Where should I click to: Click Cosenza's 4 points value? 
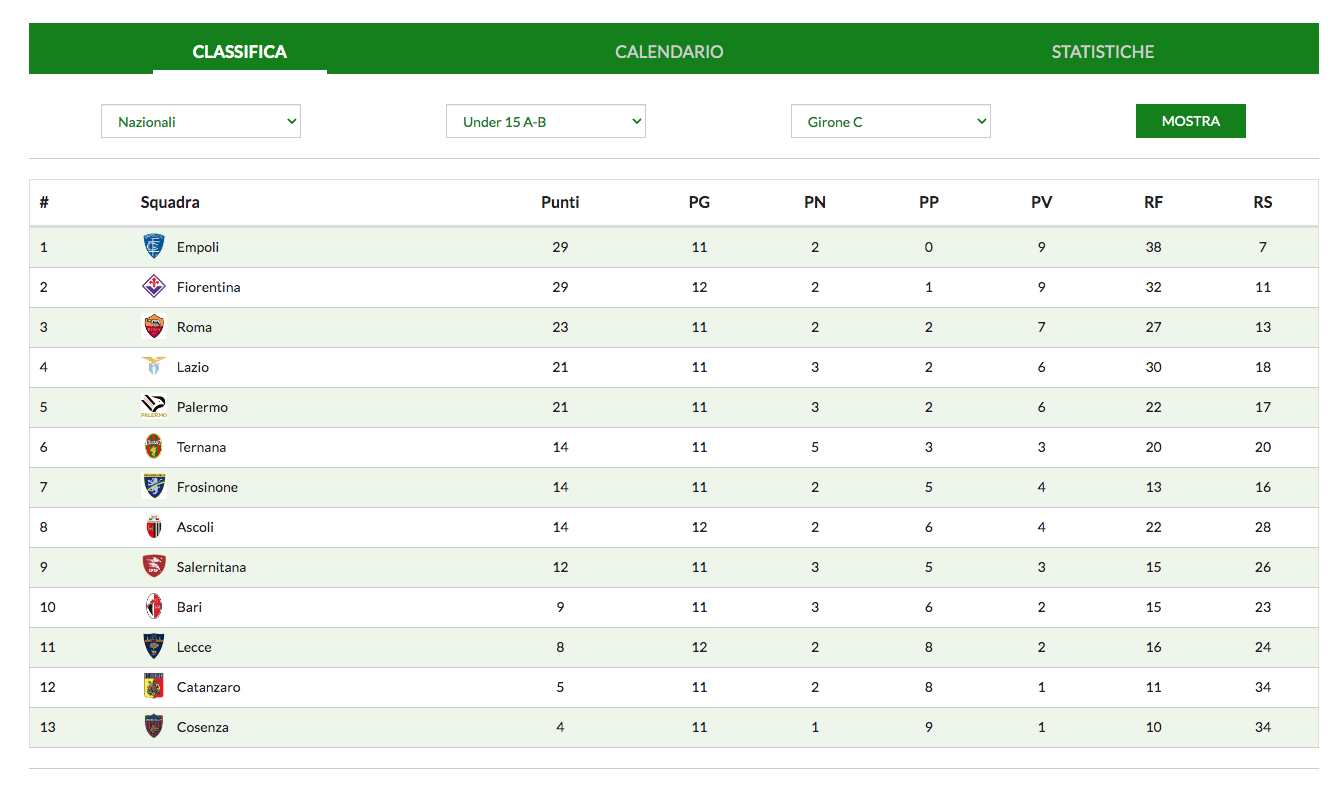[560, 727]
